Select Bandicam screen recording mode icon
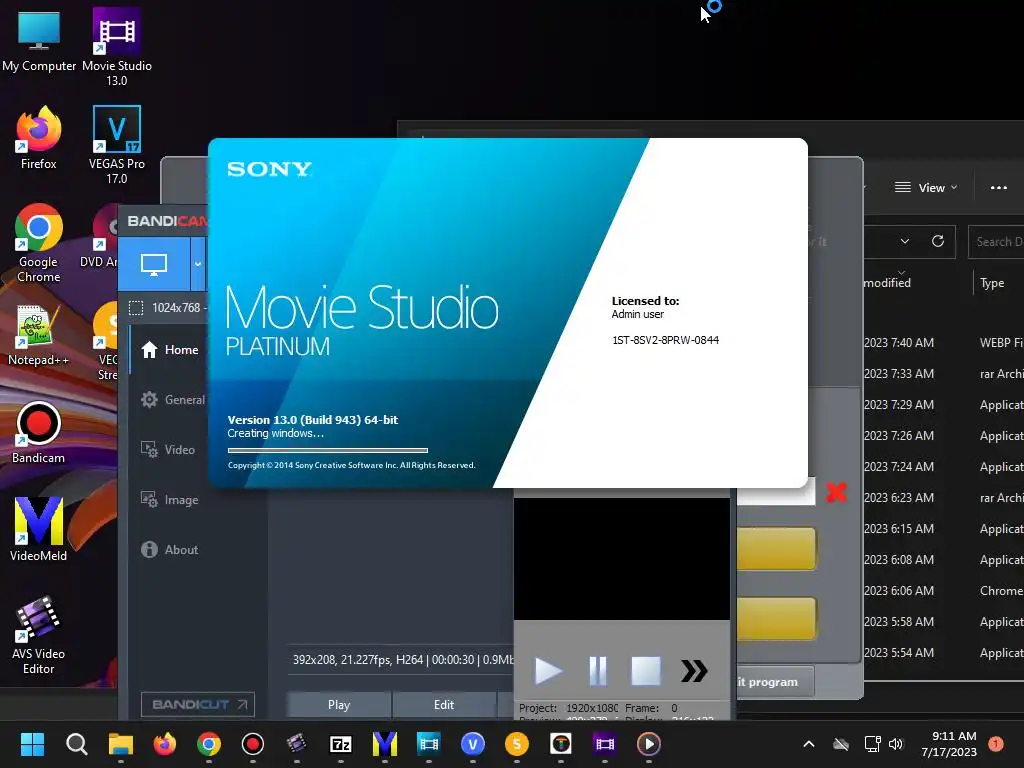 (154, 264)
